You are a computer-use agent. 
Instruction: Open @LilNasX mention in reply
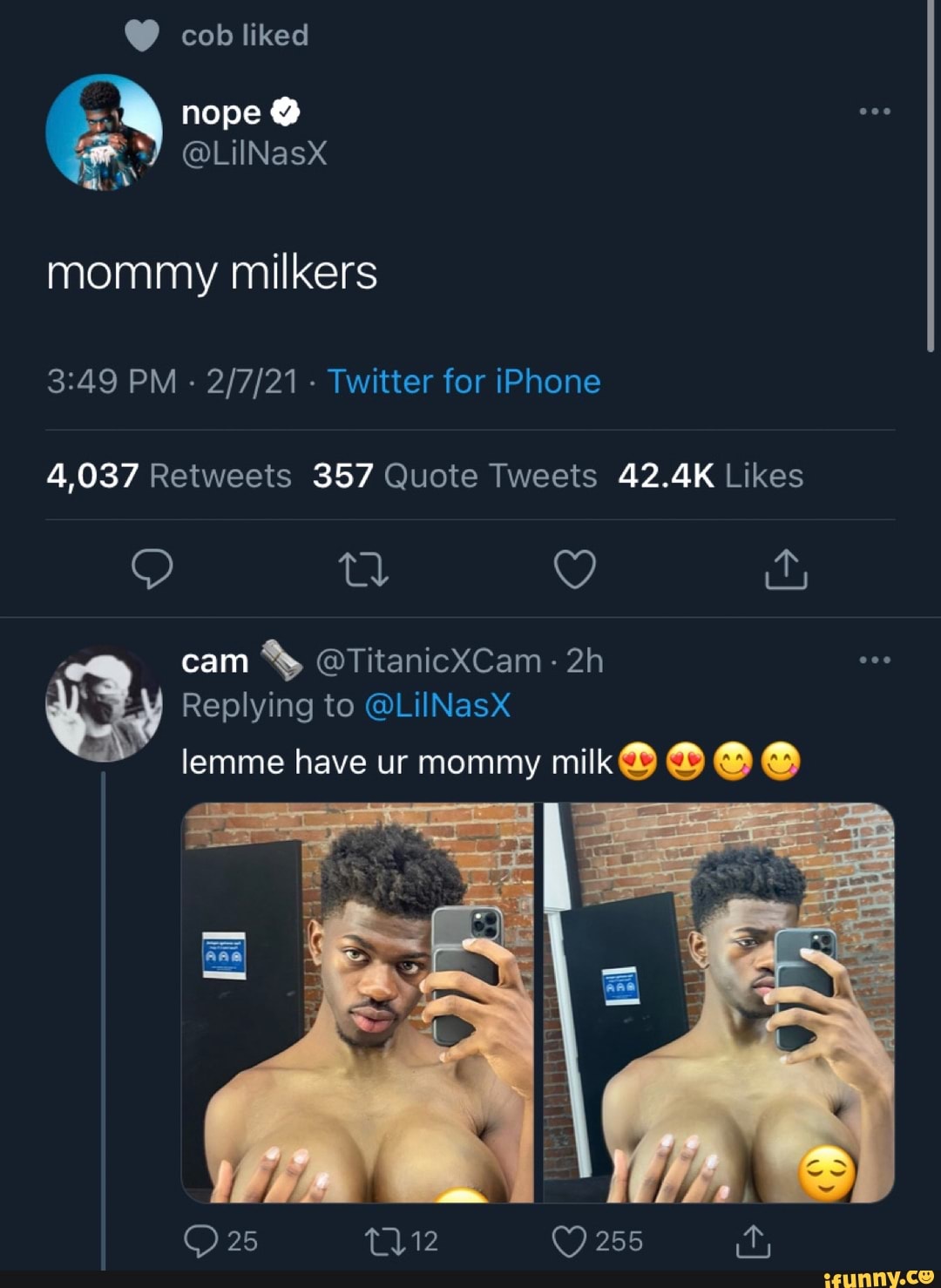tap(437, 705)
